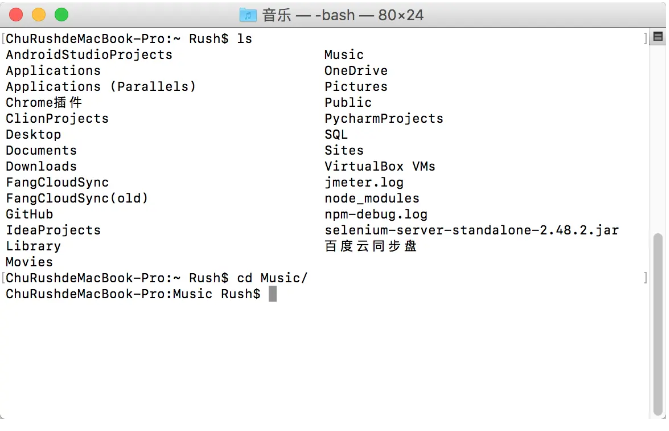
Task: Click the VirtualBox VMs entry
Action: [x=380, y=166]
